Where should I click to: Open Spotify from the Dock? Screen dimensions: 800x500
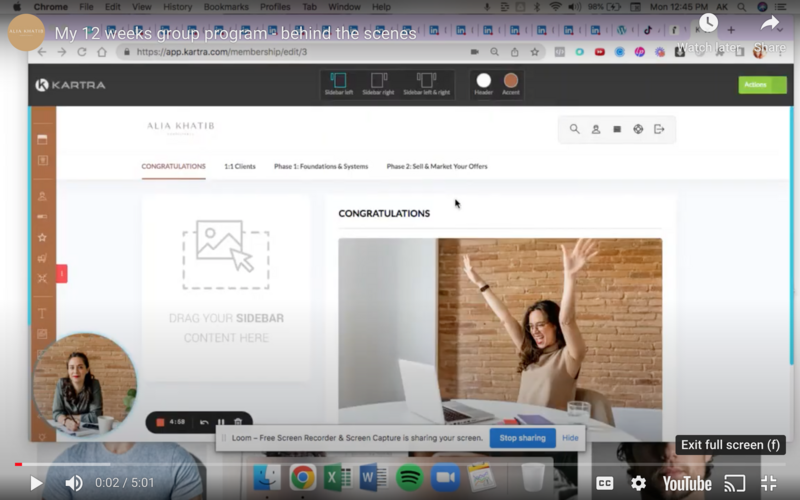(x=409, y=478)
